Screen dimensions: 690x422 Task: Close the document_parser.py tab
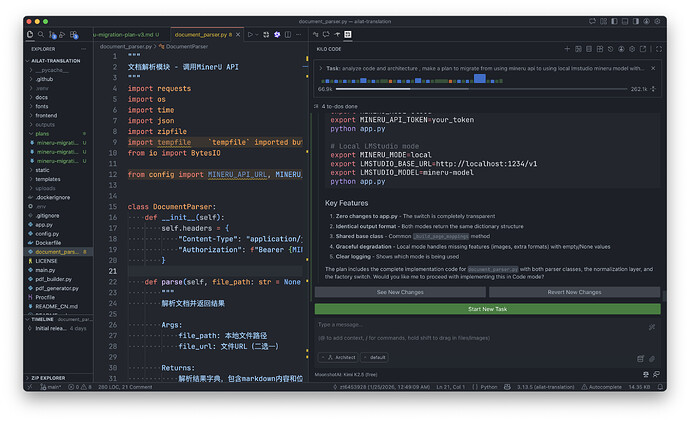[238, 34]
